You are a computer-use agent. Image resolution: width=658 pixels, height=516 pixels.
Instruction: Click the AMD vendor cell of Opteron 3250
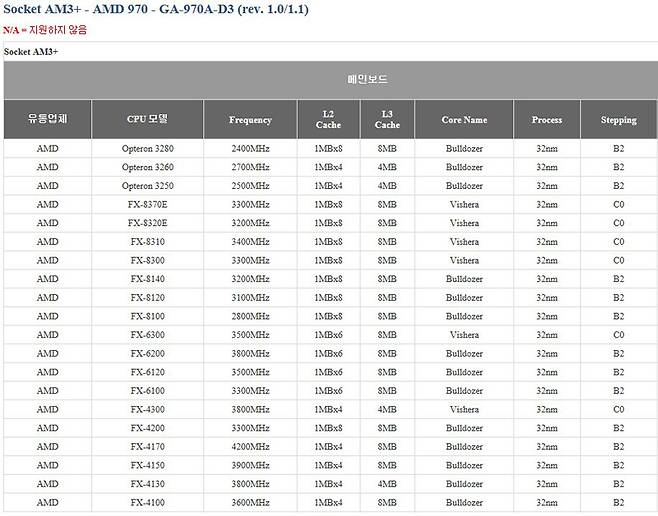47,186
